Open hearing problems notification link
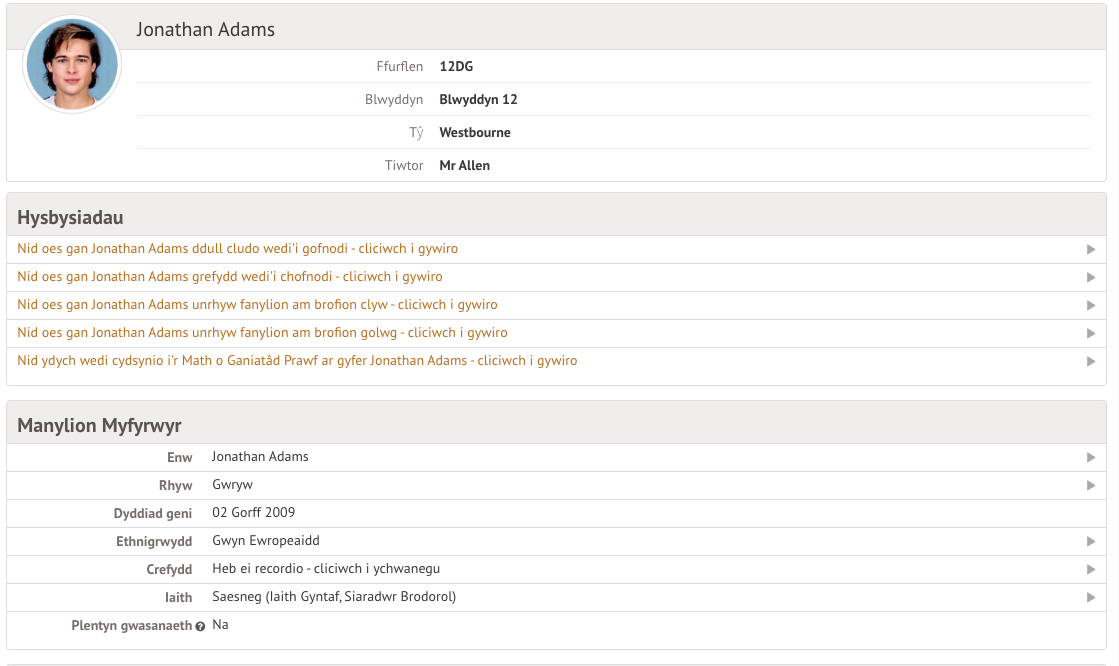 (x=257, y=305)
